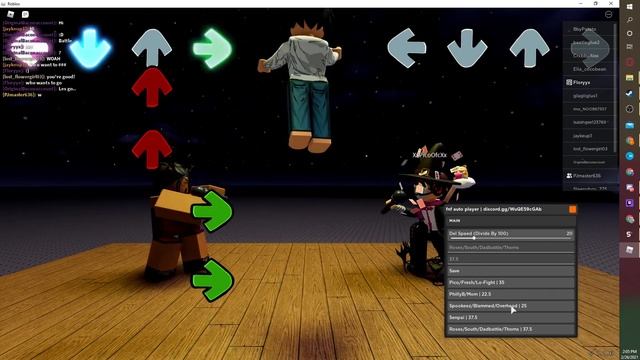This screenshot has width=640, height=360.
Task: Click the opponent-side grey up arrow, left of the player list
Action: point(529,48)
